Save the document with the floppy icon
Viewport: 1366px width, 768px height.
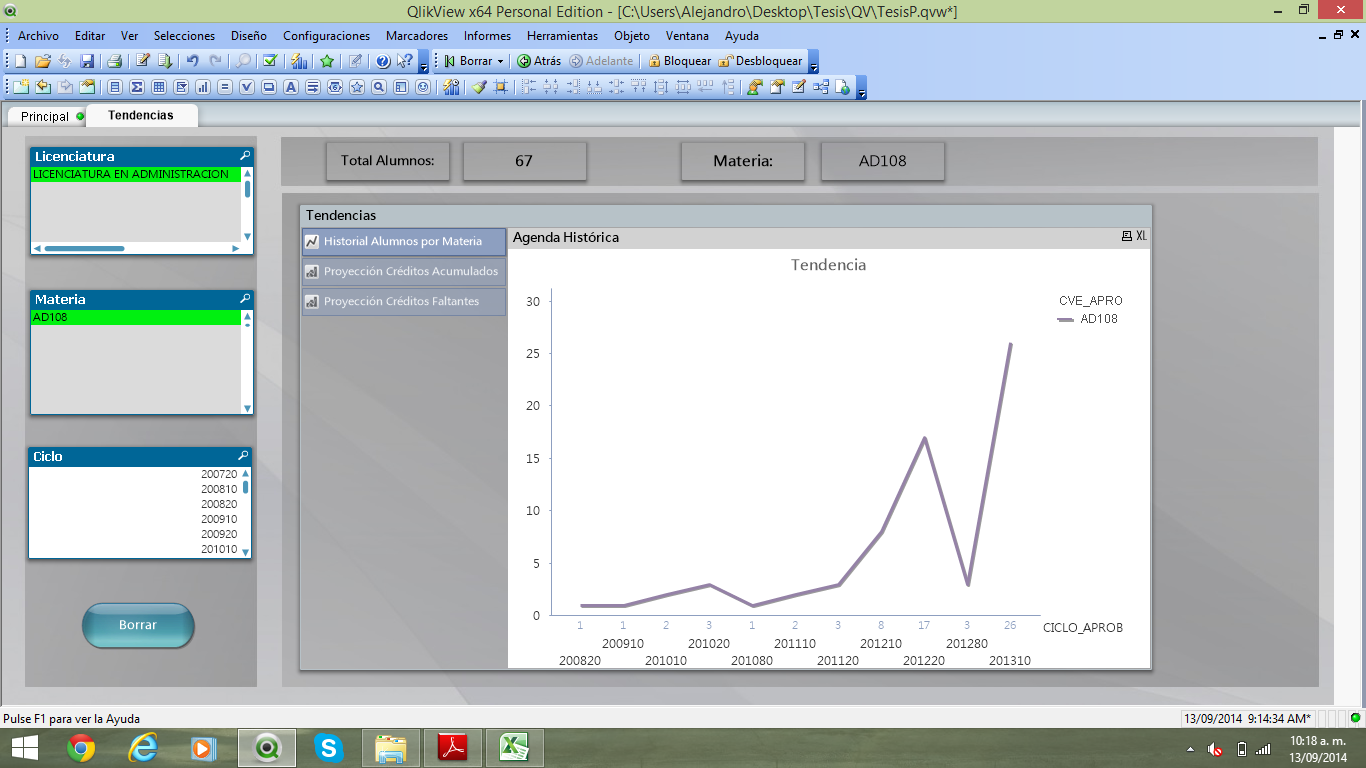[x=87, y=61]
